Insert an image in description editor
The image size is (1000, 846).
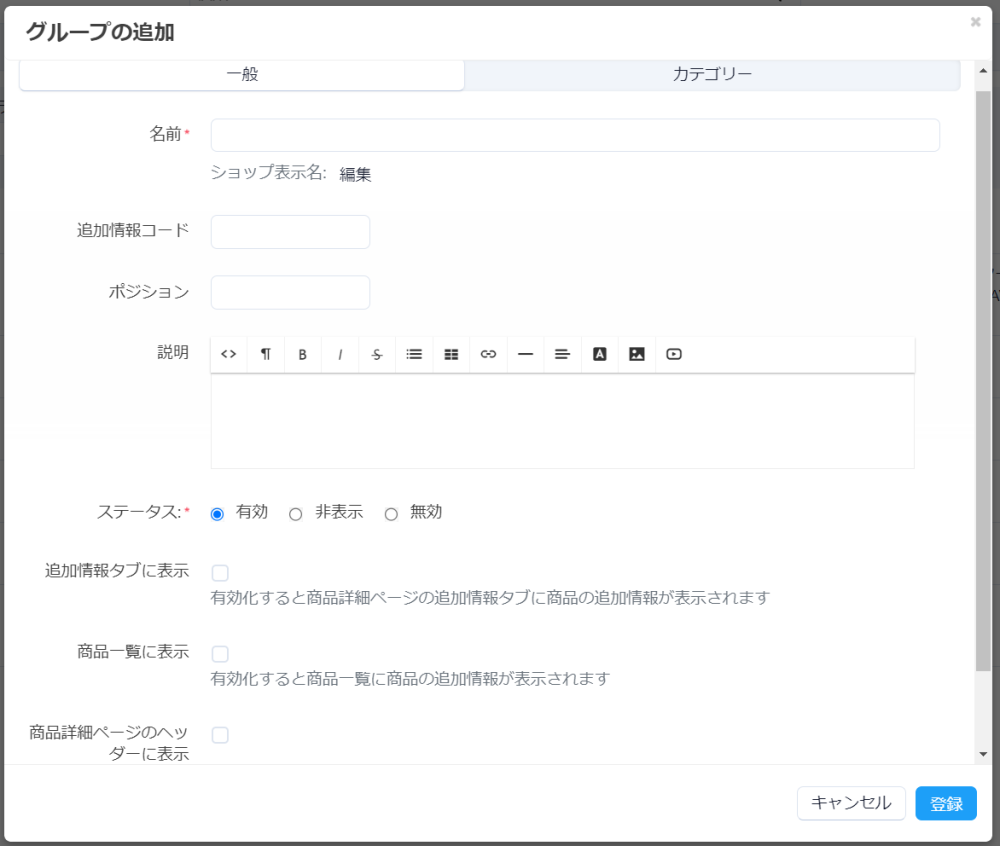[636, 354]
